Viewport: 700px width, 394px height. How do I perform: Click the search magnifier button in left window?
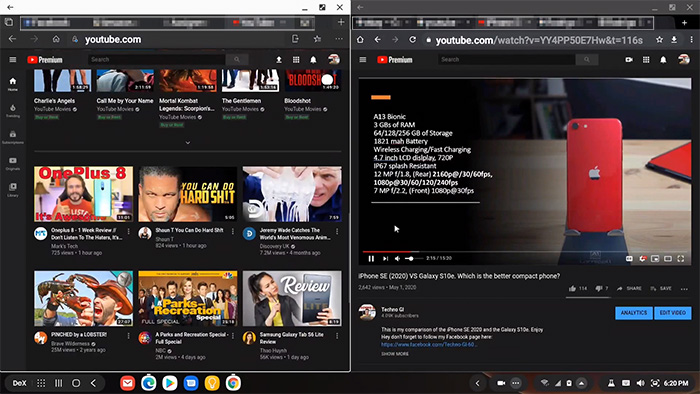(x=237, y=59)
